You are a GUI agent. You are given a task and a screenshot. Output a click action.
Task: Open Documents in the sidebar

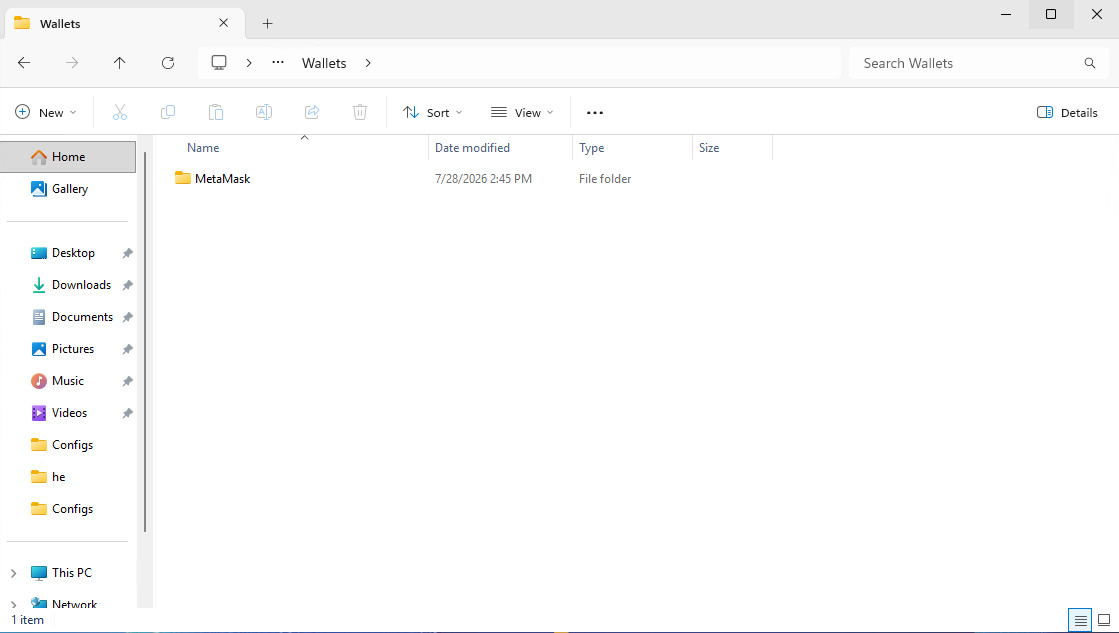click(82, 317)
